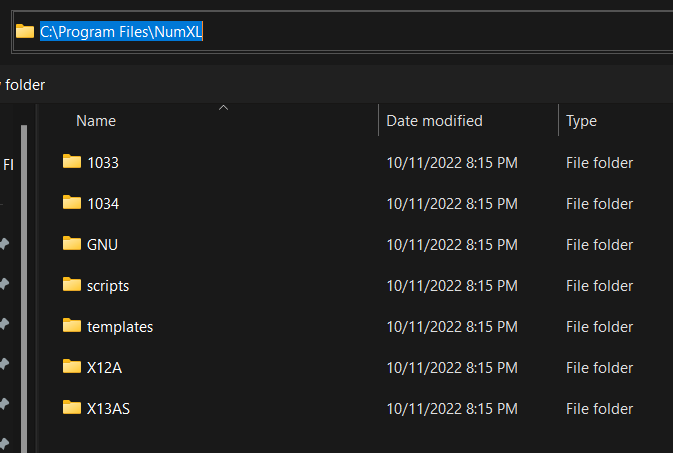
Task: Click the folder name X13AS
Action: tap(108, 409)
